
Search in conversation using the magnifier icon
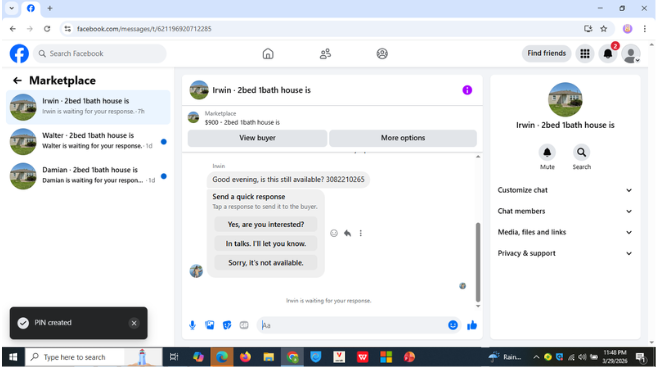pos(582,152)
